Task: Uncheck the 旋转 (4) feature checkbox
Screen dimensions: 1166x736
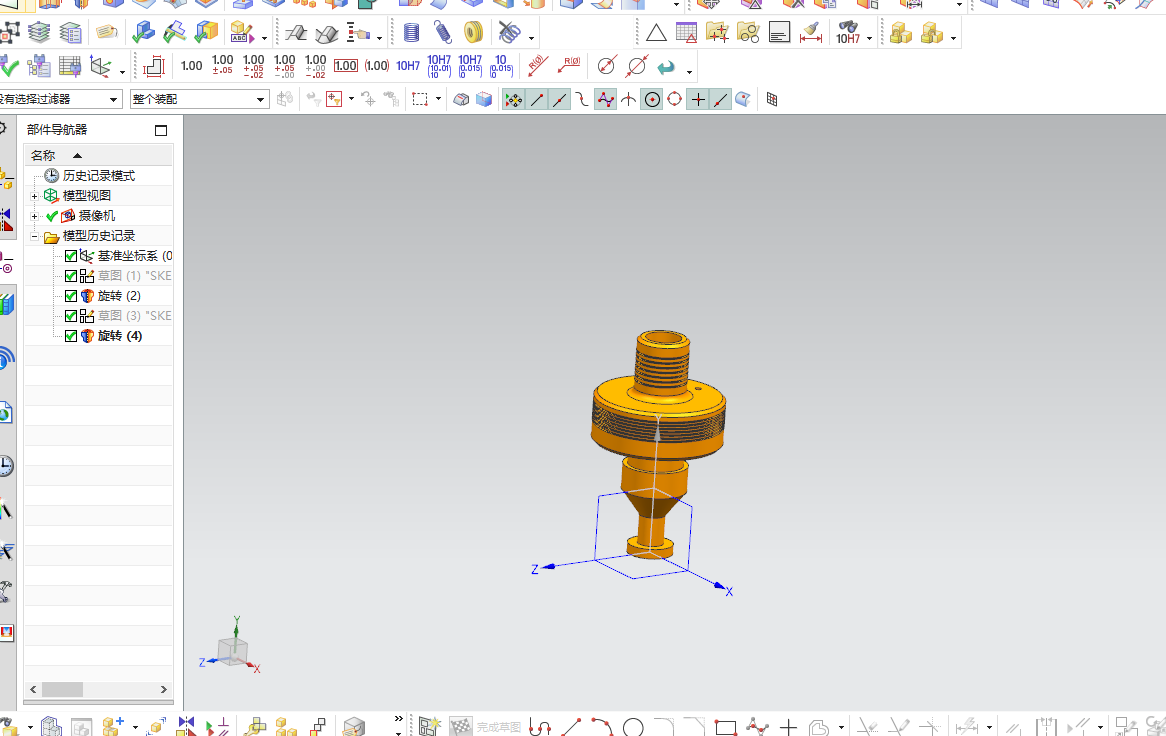Action: 71,336
